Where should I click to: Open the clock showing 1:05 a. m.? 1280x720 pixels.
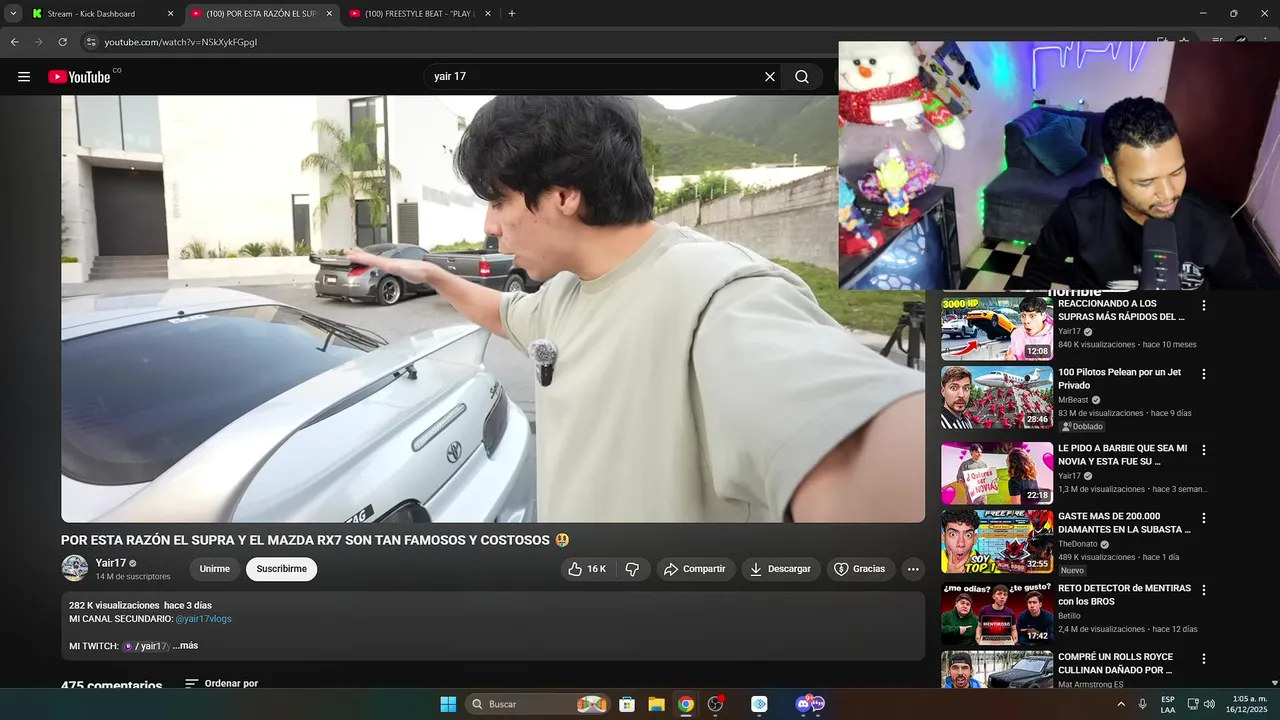point(1248,704)
